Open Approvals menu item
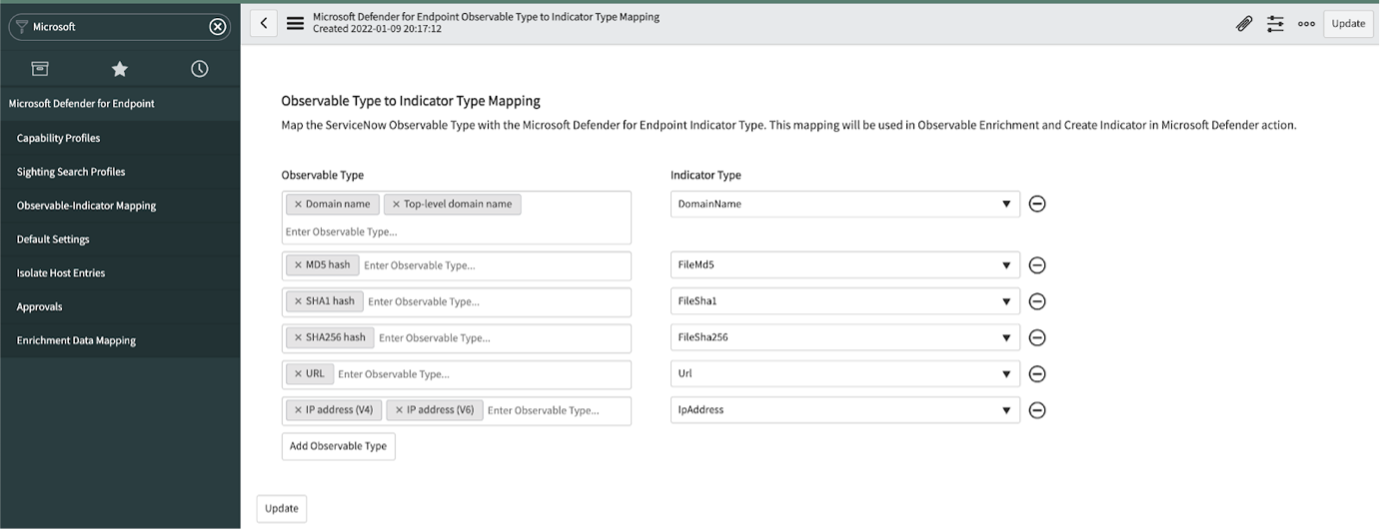The height and width of the screenshot is (531, 1384). tap(120, 307)
